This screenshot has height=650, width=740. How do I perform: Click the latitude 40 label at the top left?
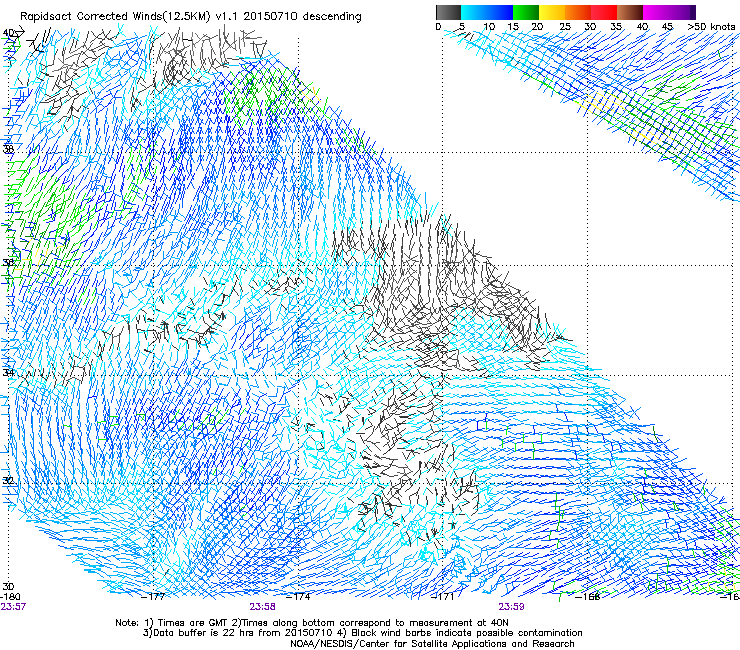pos(8,33)
